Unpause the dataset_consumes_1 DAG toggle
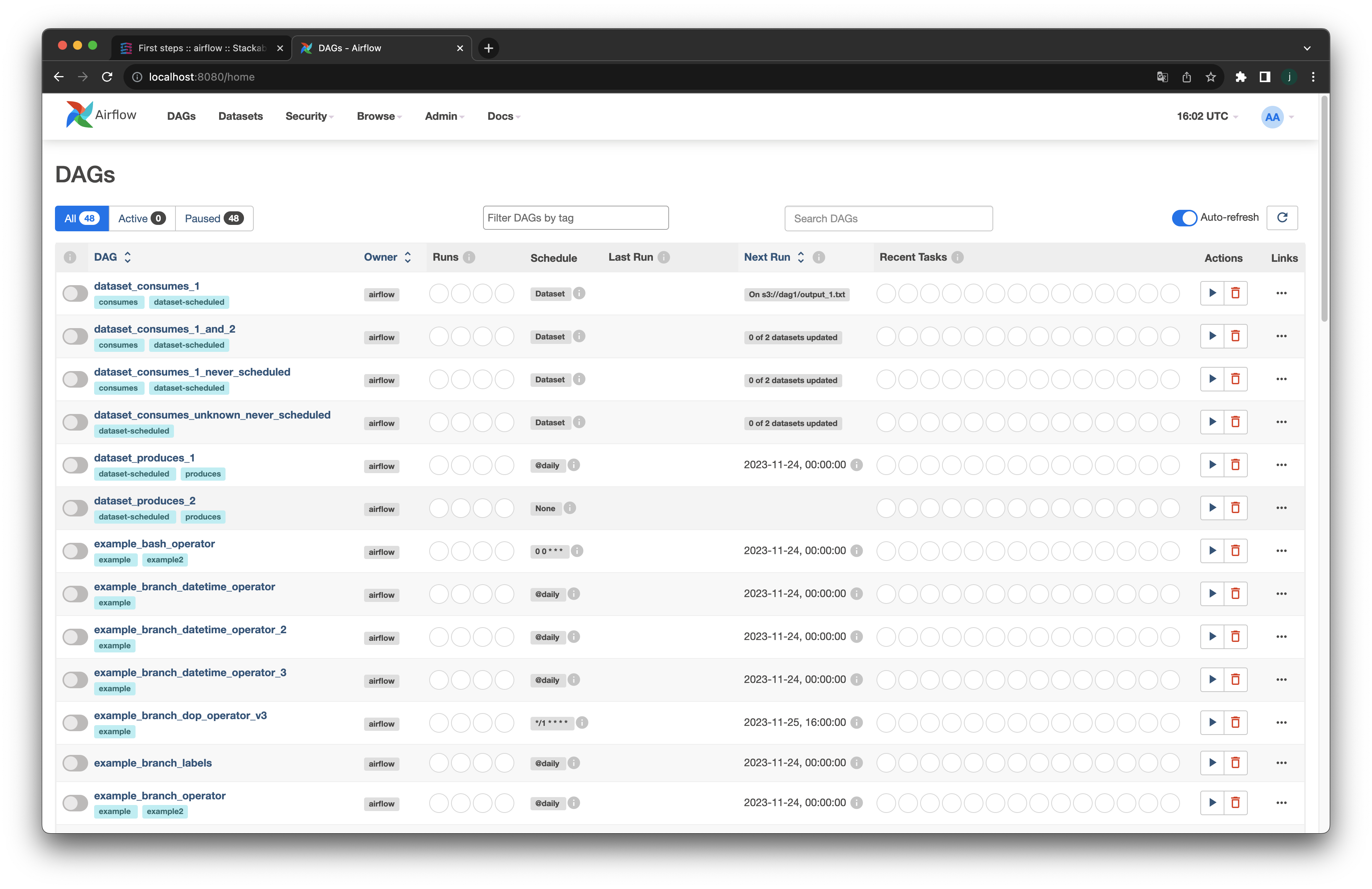1372x889 pixels. tap(75, 294)
